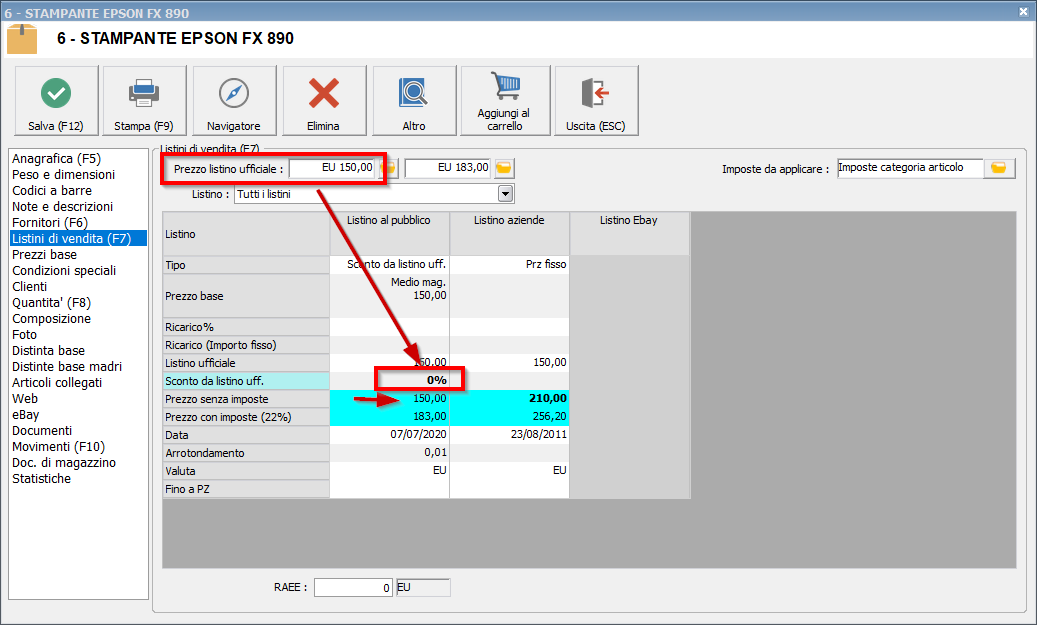Click the Salva (F12) green checkmark button
Screen dimensions: 1037x625
click(56, 101)
